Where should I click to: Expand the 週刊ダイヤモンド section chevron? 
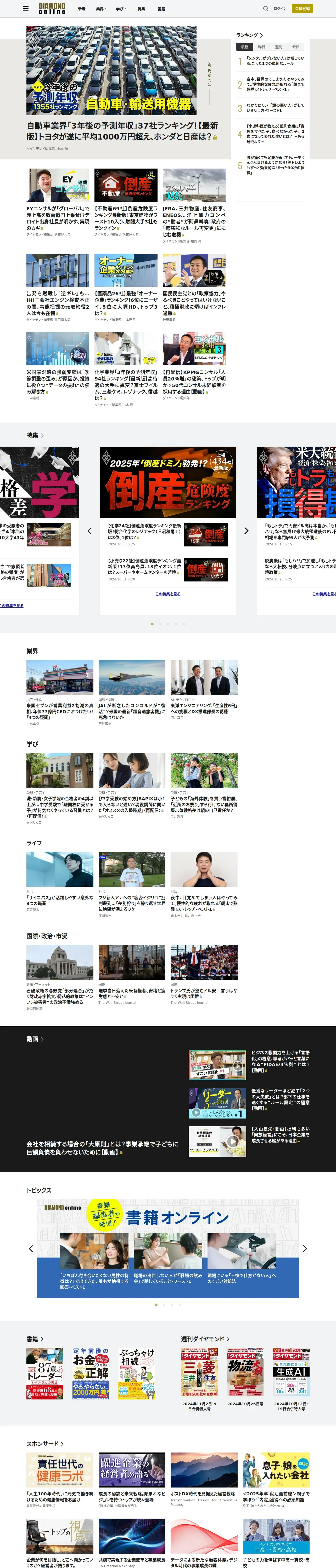click(228, 1339)
